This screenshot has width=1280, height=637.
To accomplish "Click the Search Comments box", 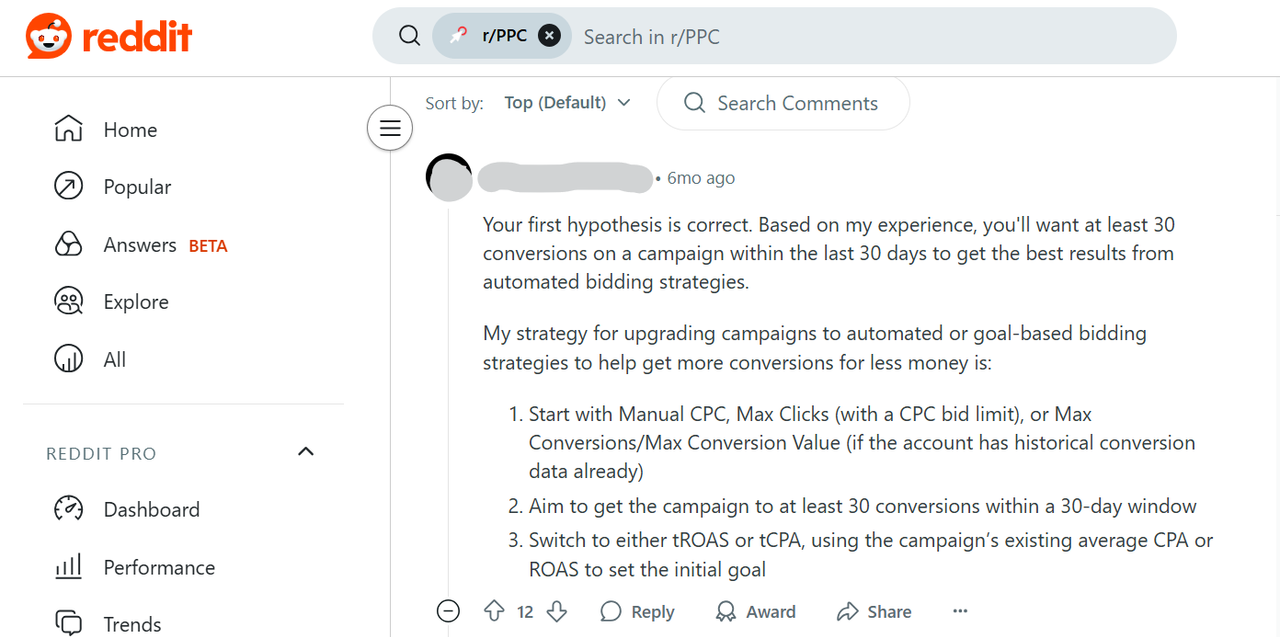I will pyautogui.click(x=783, y=103).
